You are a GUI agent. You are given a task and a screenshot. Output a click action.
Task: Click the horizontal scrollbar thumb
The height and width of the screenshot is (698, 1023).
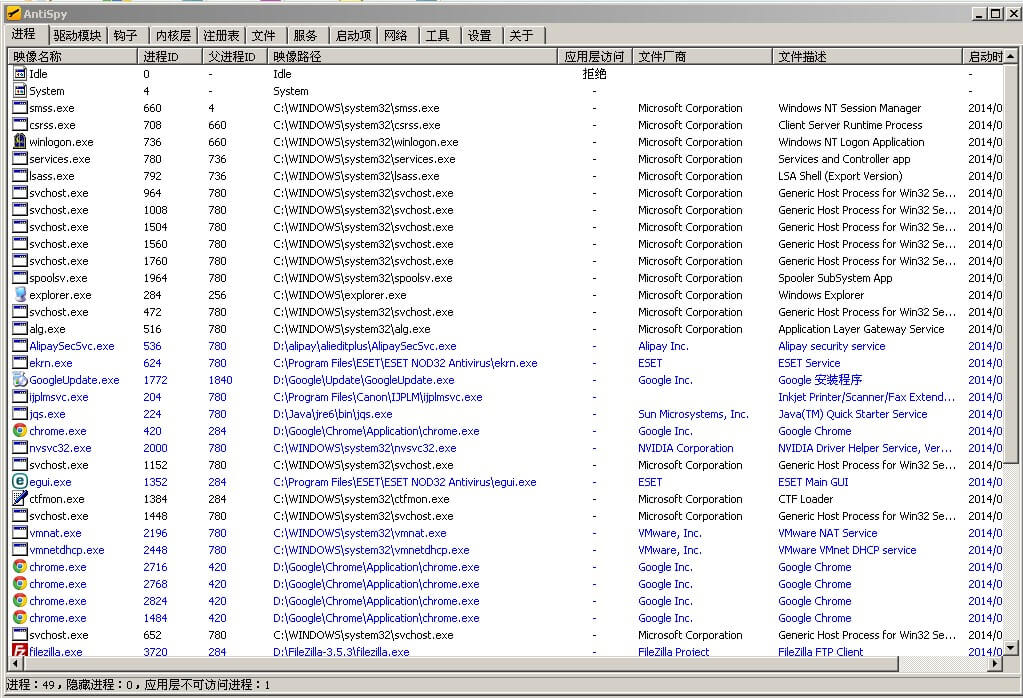tap(461, 663)
